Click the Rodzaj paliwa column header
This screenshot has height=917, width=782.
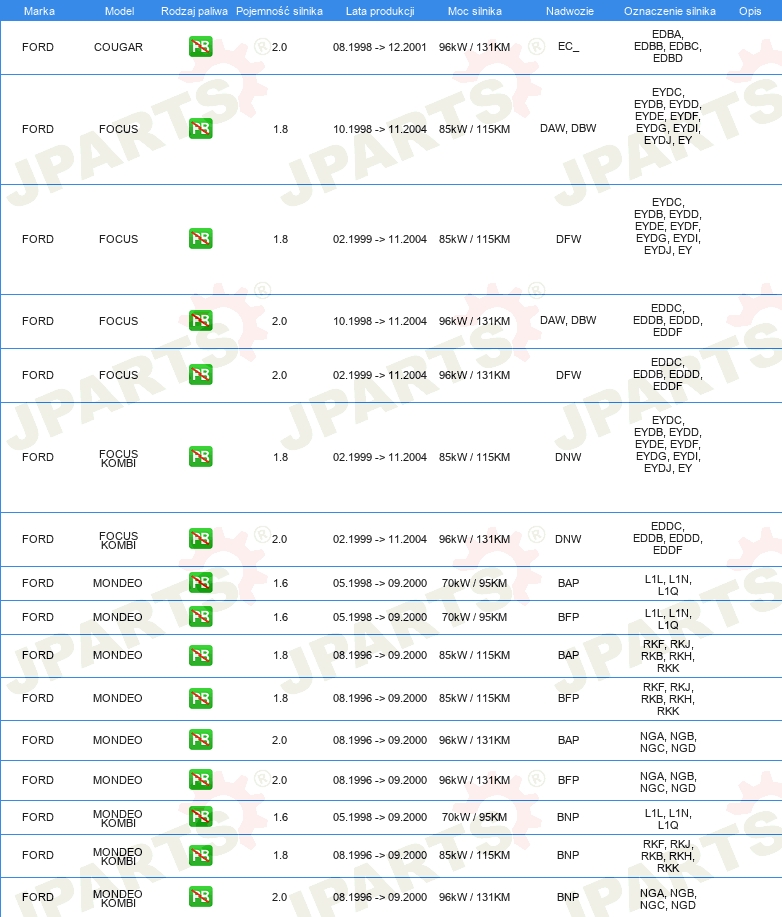pos(194,11)
